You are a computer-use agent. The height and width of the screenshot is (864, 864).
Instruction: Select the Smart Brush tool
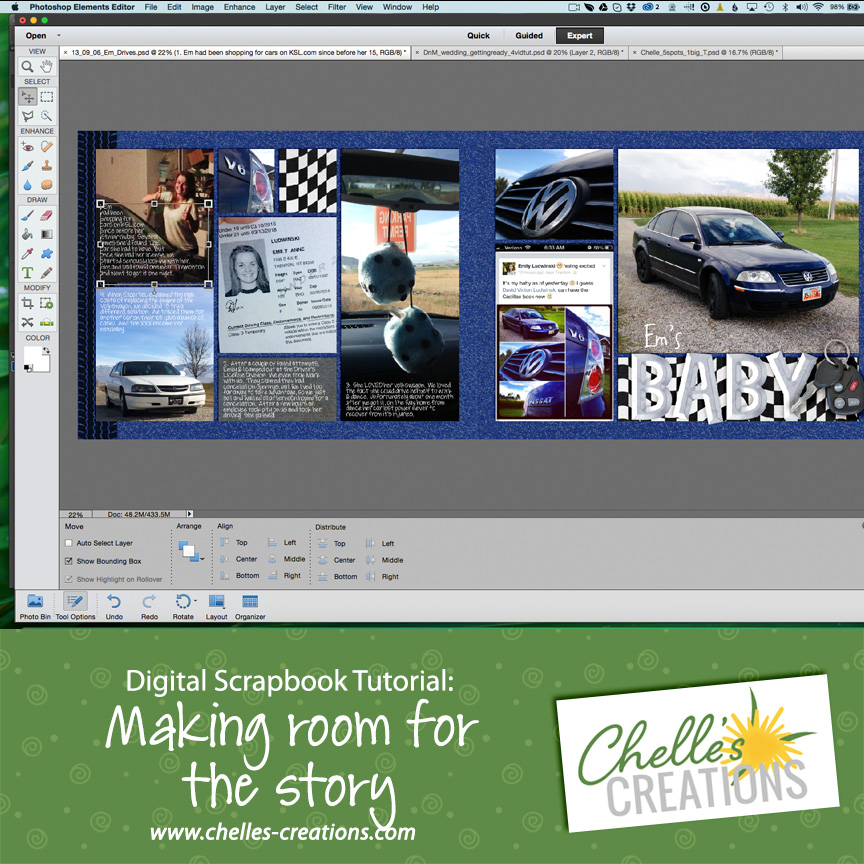27,165
